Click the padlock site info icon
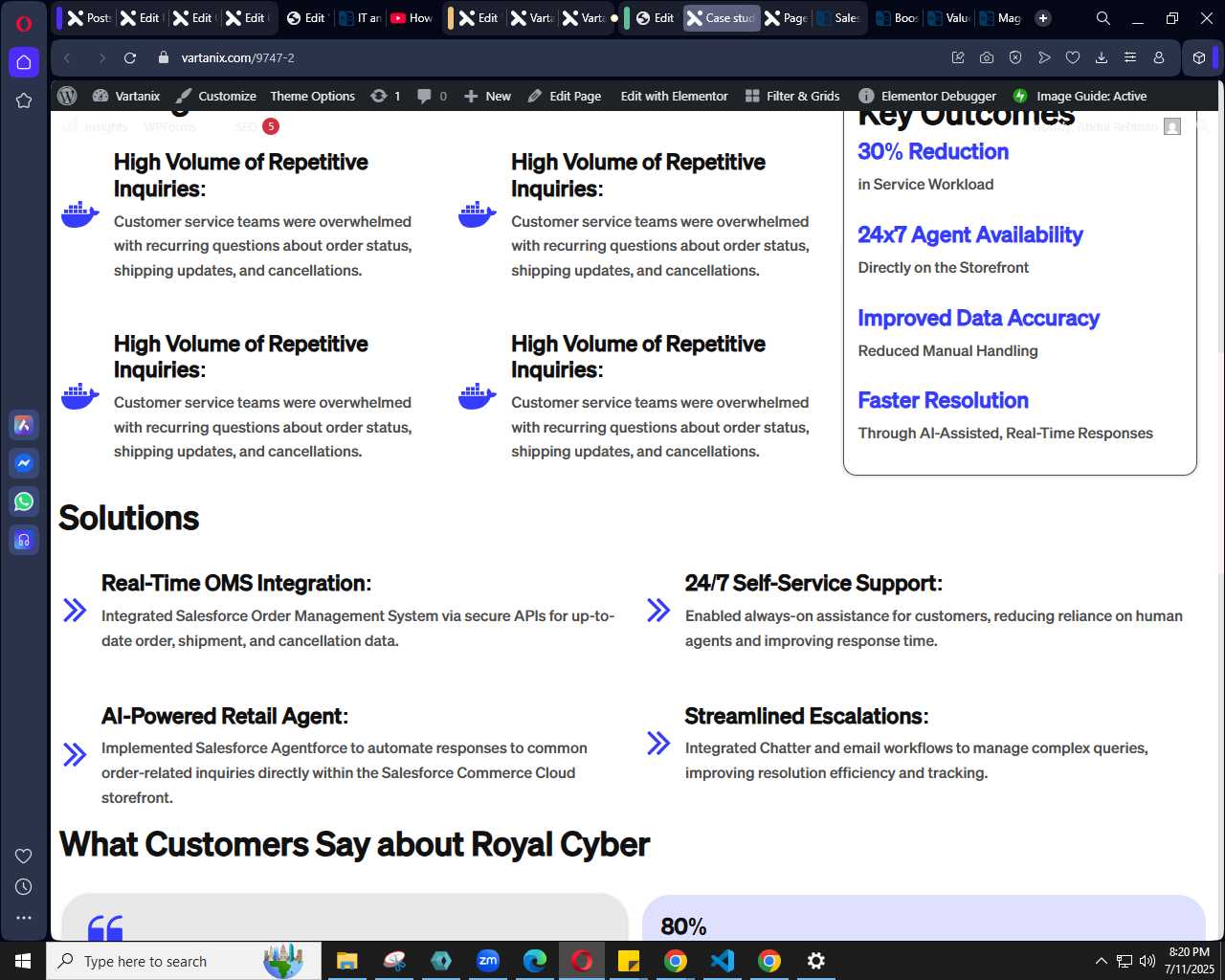 click(164, 58)
